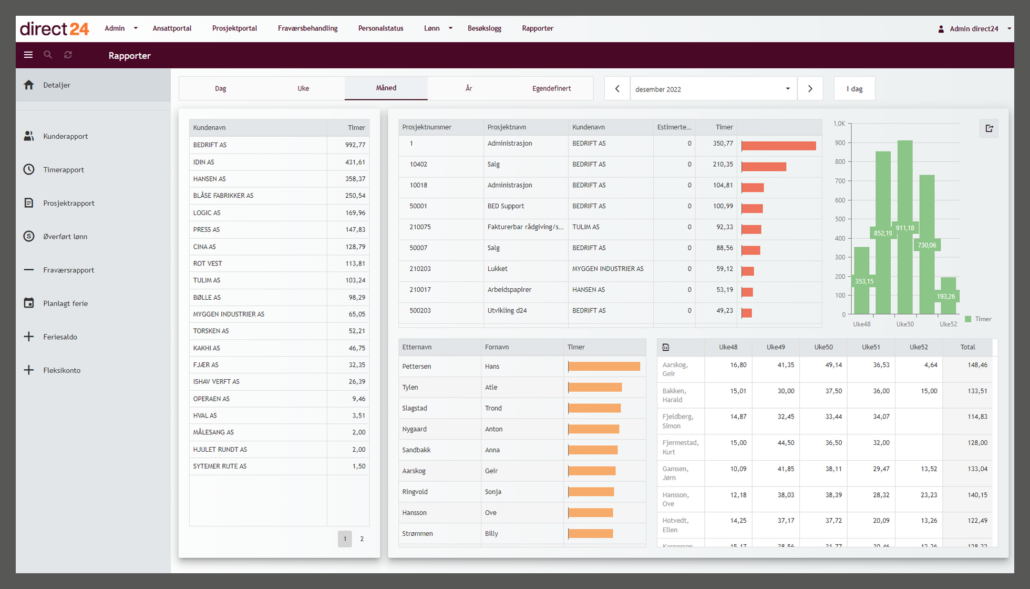
Task: Select Bakken, Harald weekly row
Action: (826, 395)
